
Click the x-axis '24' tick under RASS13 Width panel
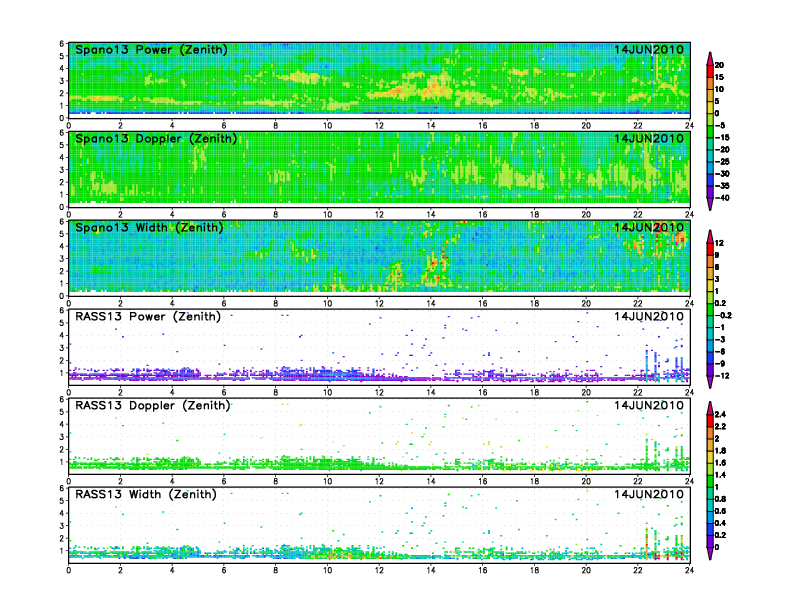(689, 570)
